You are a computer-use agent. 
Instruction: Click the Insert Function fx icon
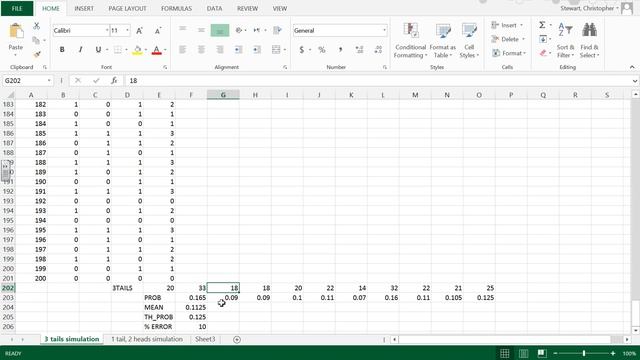tap(114, 81)
